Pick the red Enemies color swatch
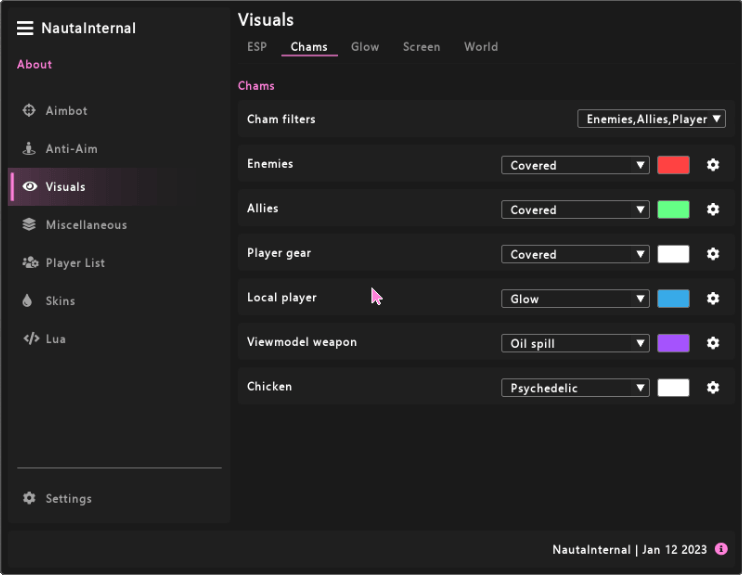 coord(673,165)
